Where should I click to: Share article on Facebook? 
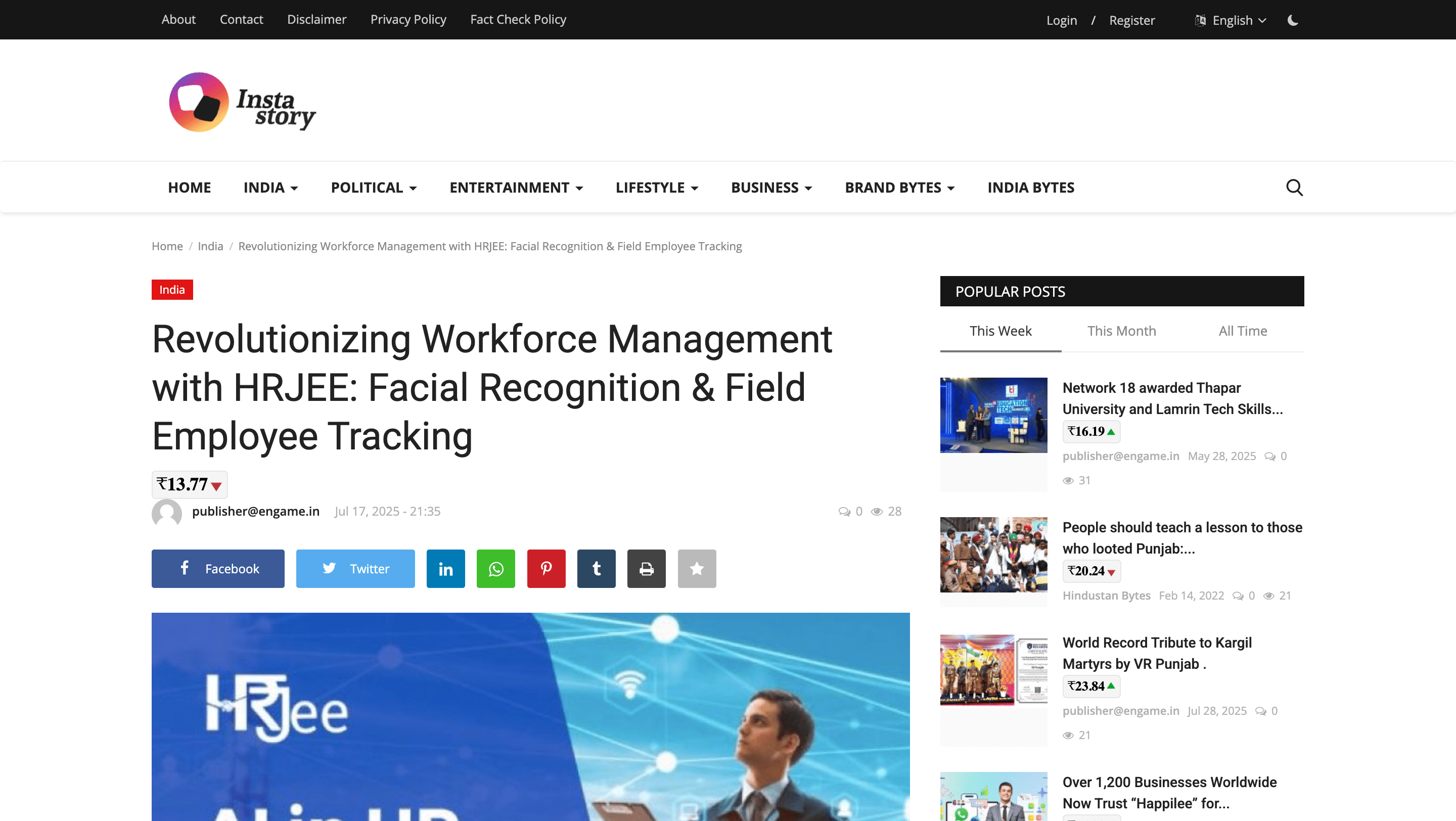tap(217, 568)
